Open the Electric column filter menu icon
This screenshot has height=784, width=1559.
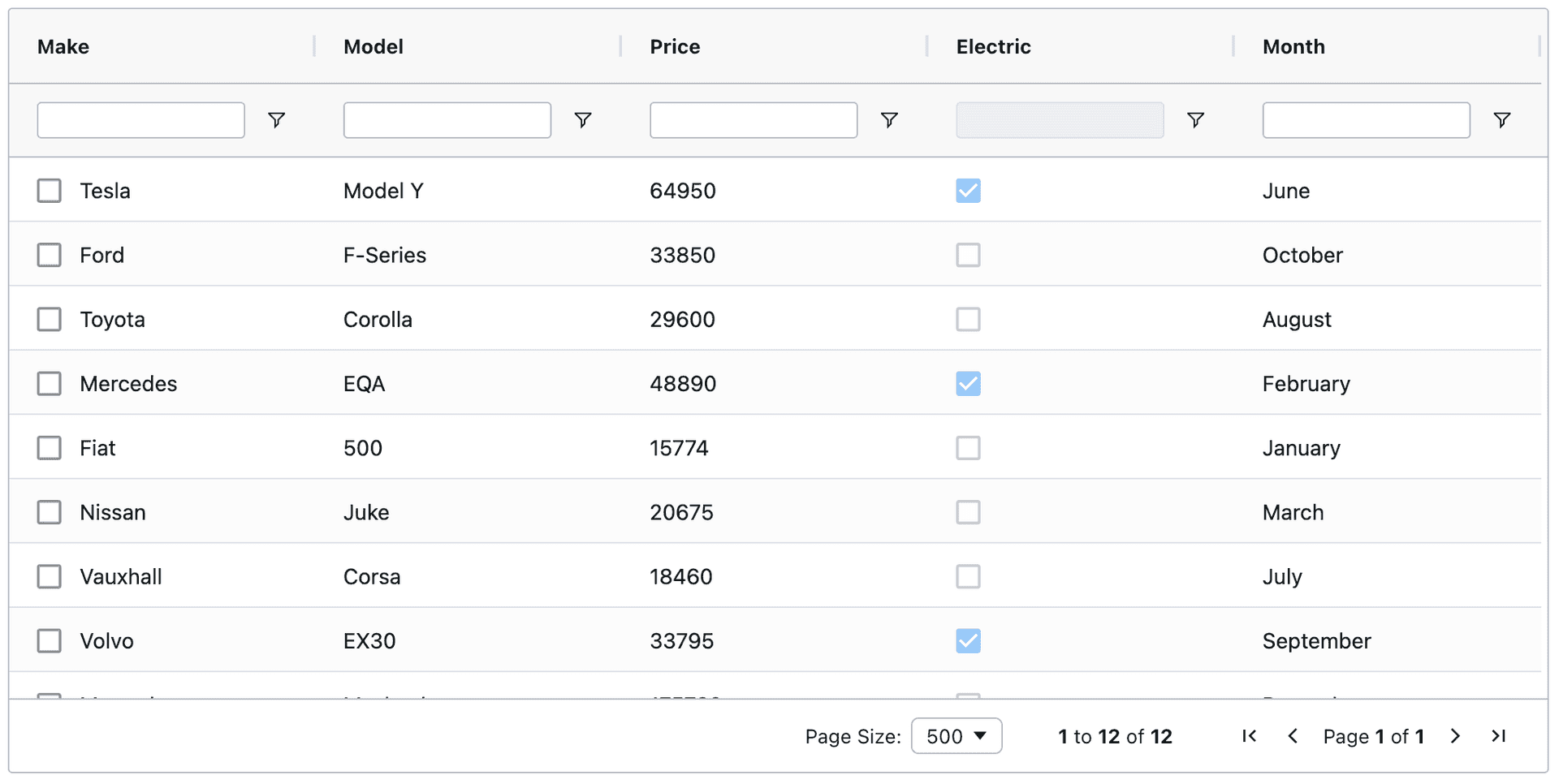click(1195, 120)
